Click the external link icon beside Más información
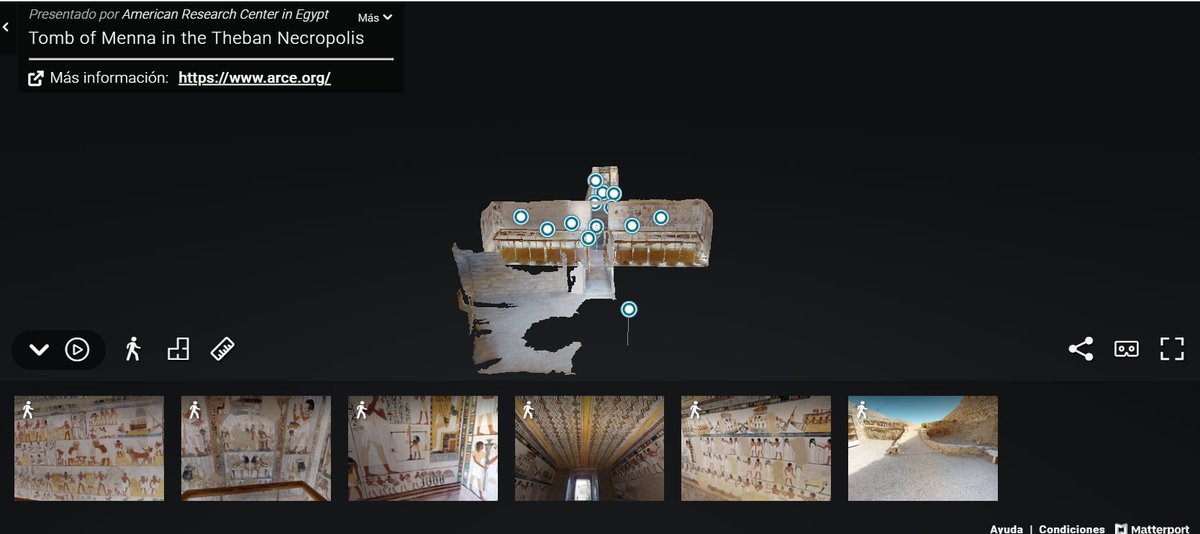 36,78
